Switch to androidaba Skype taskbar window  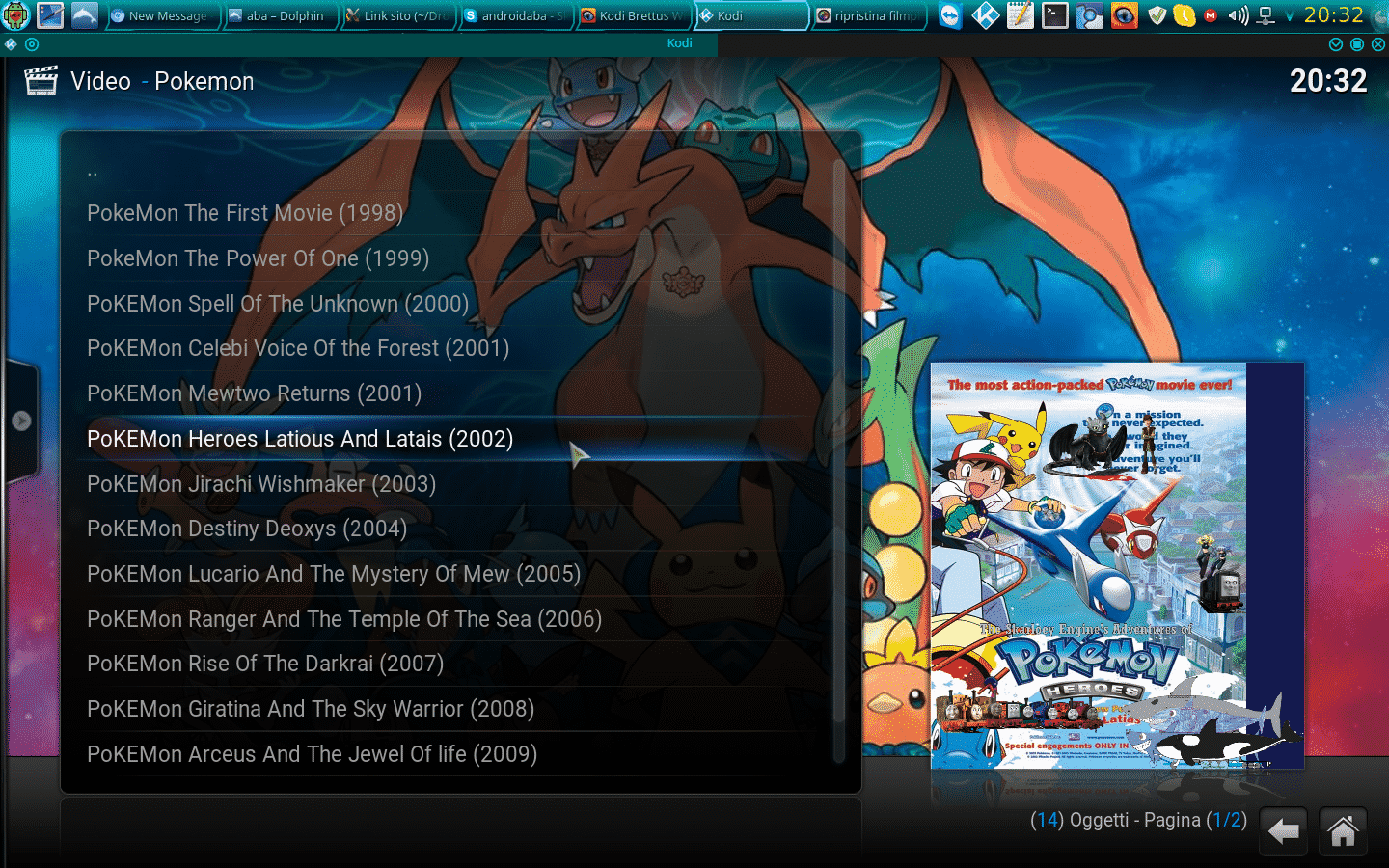pyautogui.click(x=515, y=15)
